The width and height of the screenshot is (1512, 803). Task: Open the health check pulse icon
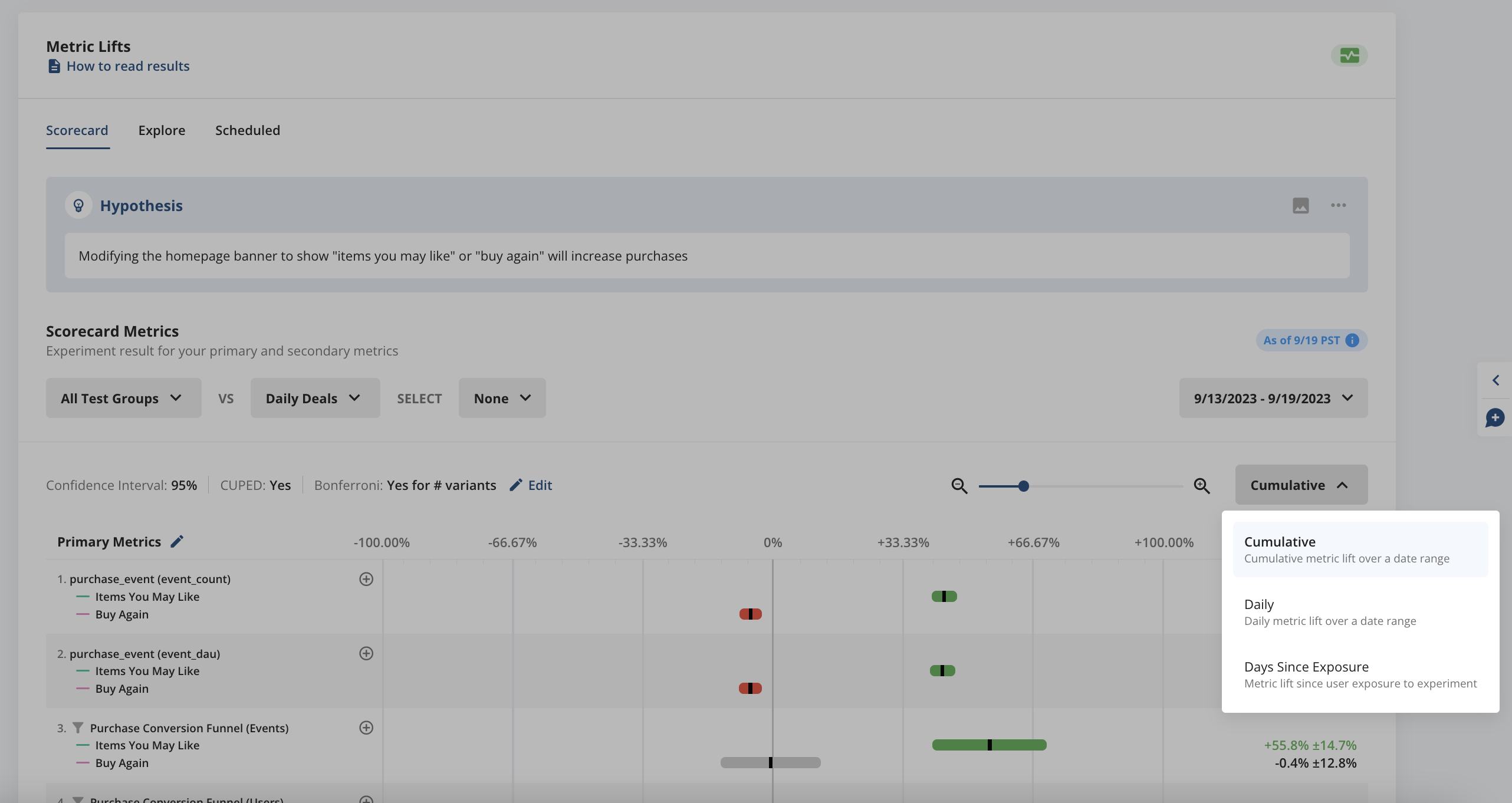1349,55
